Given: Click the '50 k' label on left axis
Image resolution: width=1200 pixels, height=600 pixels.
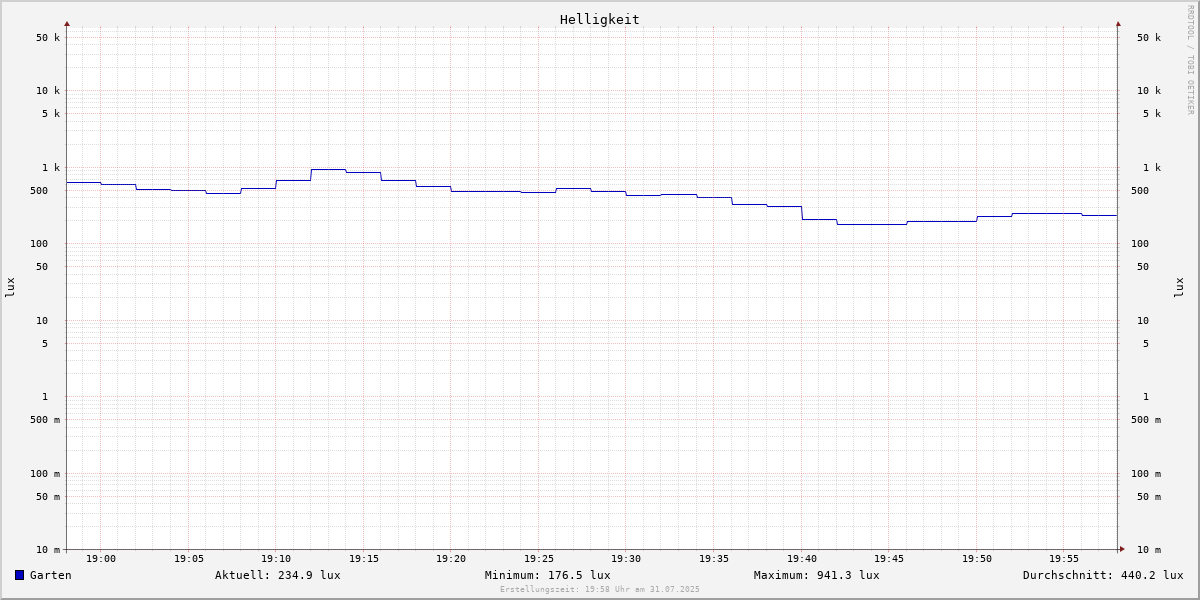Looking at the screenshot, I should coord(48,38).
